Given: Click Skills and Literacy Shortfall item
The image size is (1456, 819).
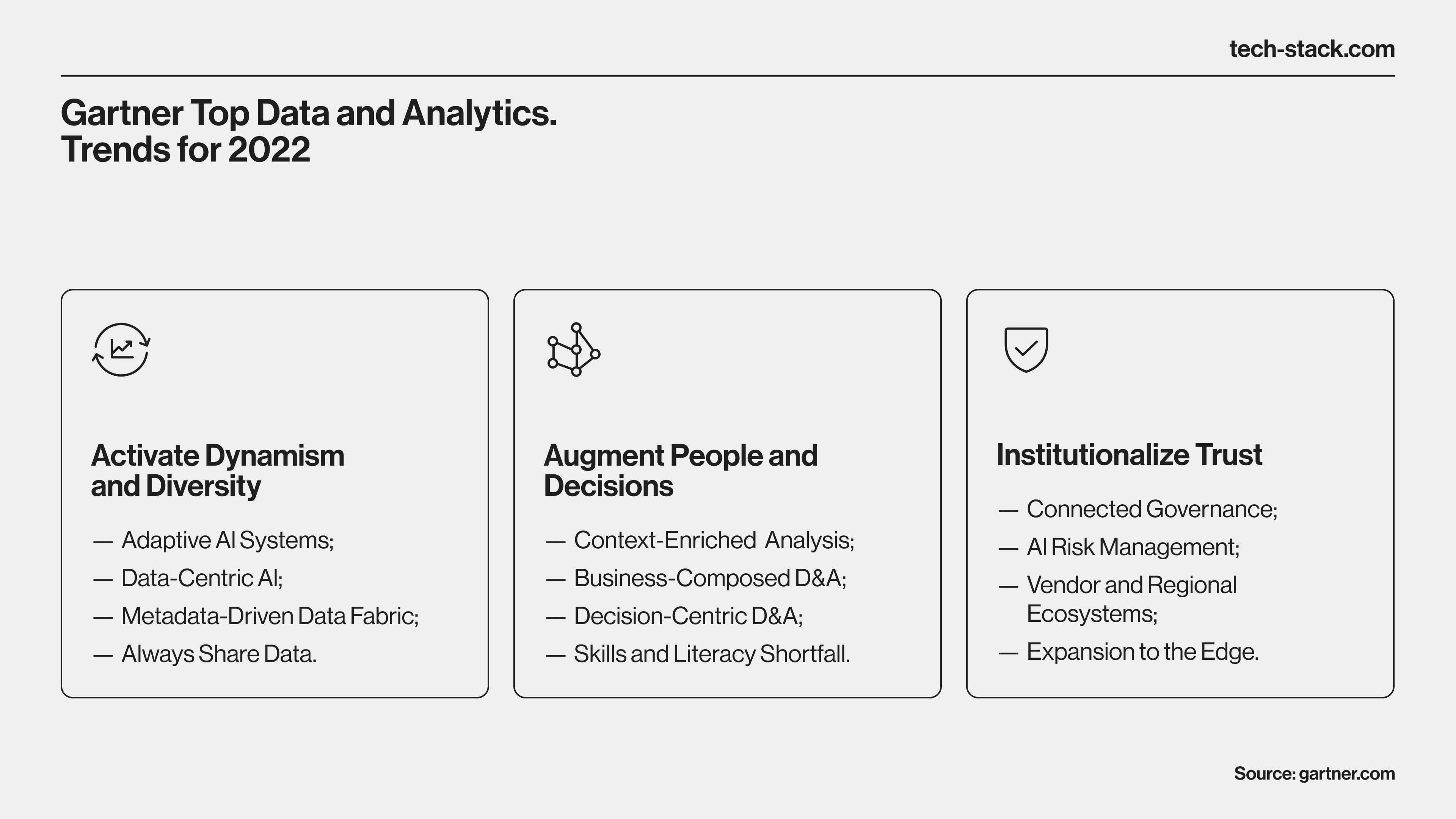Looking at the screenshot, I should click(712, 654).
